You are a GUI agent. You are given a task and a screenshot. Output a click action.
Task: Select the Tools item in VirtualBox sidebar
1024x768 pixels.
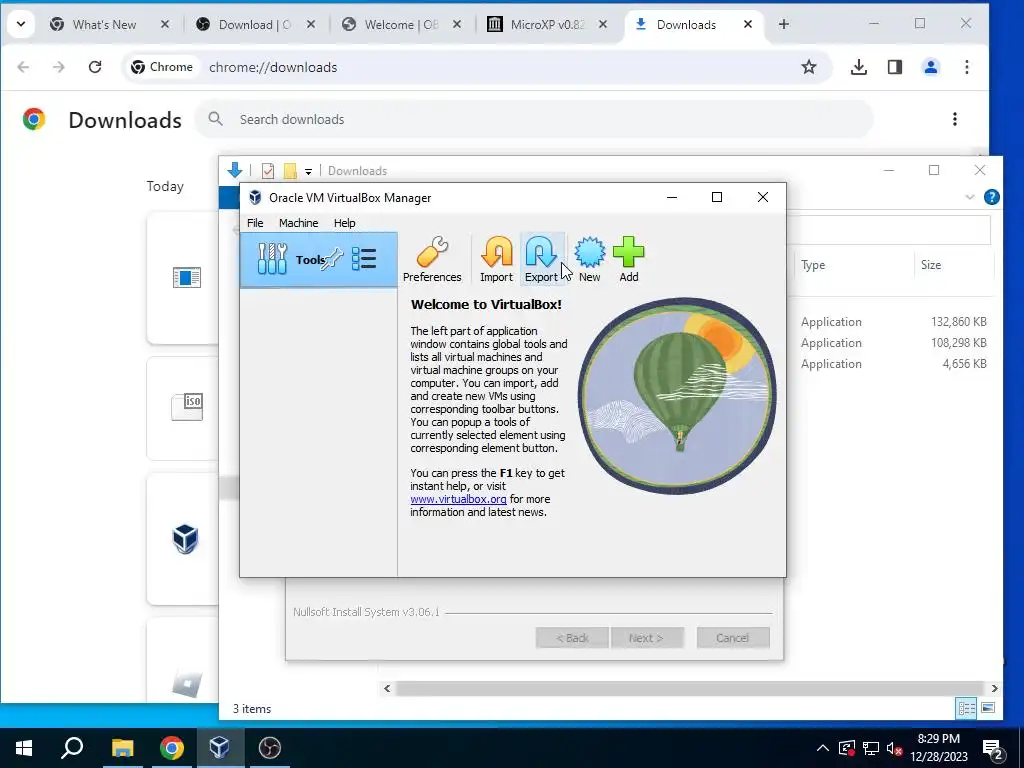pos(319,260)
